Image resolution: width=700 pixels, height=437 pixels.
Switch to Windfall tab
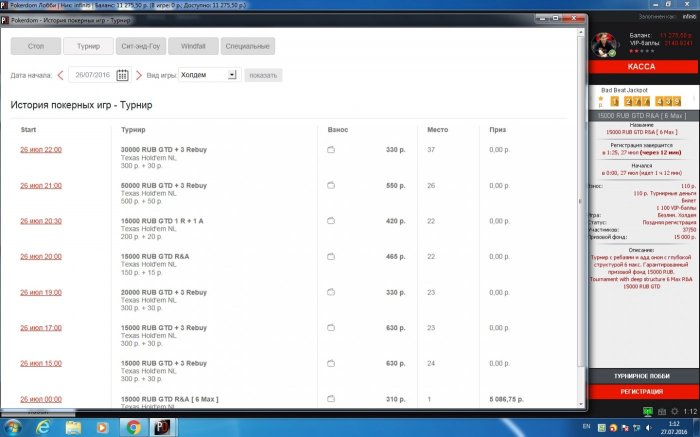(x=193, y=46)
